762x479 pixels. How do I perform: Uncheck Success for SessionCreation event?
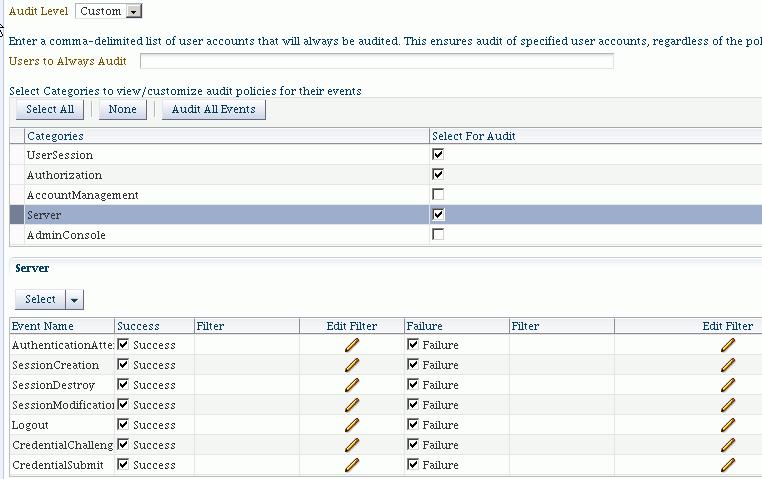[x=123, y=364]
